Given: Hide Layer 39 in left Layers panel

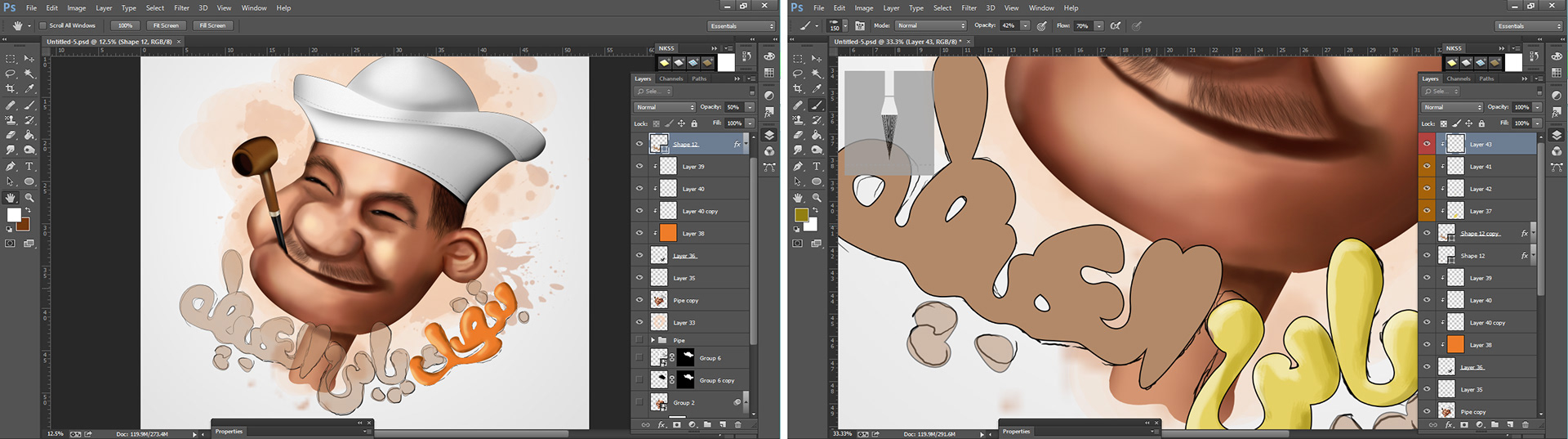Looking at the screenshot, I should coord(639,166).
